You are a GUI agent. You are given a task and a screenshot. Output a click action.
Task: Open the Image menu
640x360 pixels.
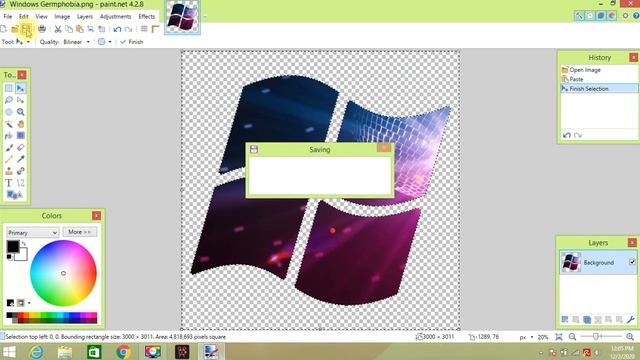62,16
